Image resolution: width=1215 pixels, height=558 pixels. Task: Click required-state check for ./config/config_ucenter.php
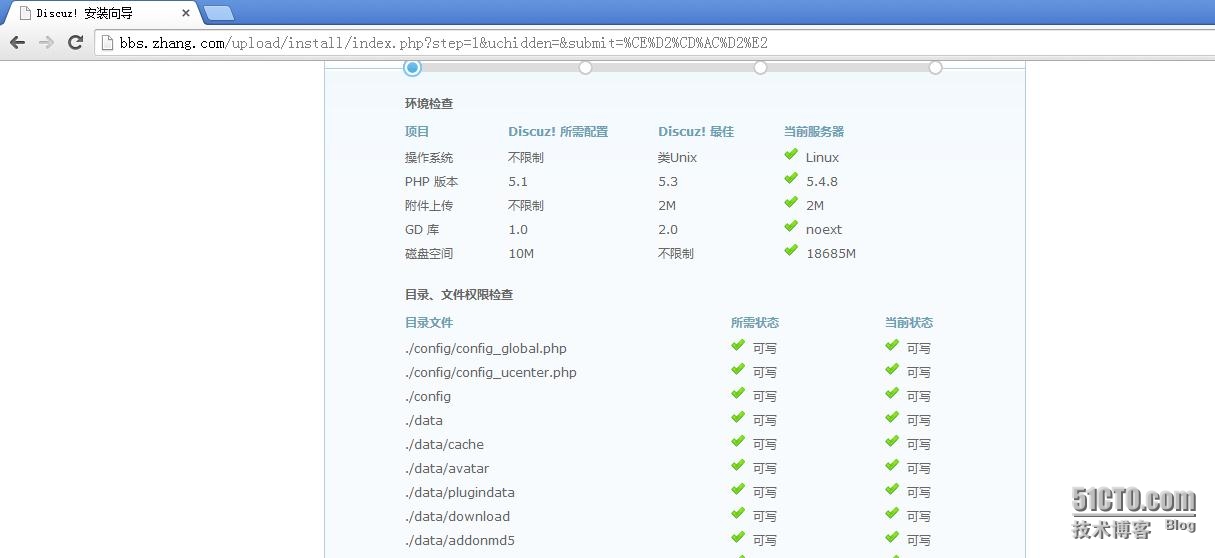coord(738,370)
